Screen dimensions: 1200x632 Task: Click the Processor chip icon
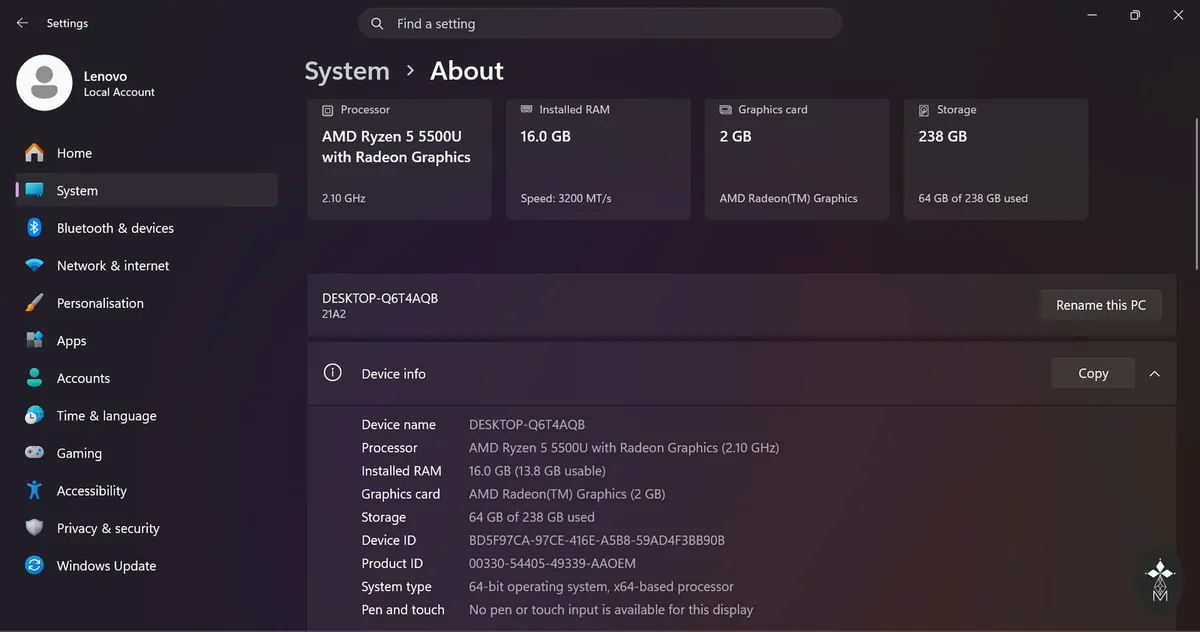click(x=327, y=110)
